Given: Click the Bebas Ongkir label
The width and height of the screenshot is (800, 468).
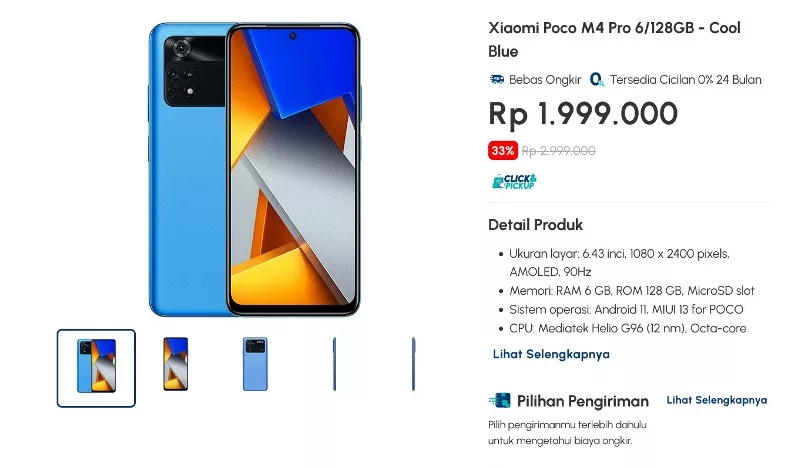Looking at the screenshot, I should coord(545,80).
